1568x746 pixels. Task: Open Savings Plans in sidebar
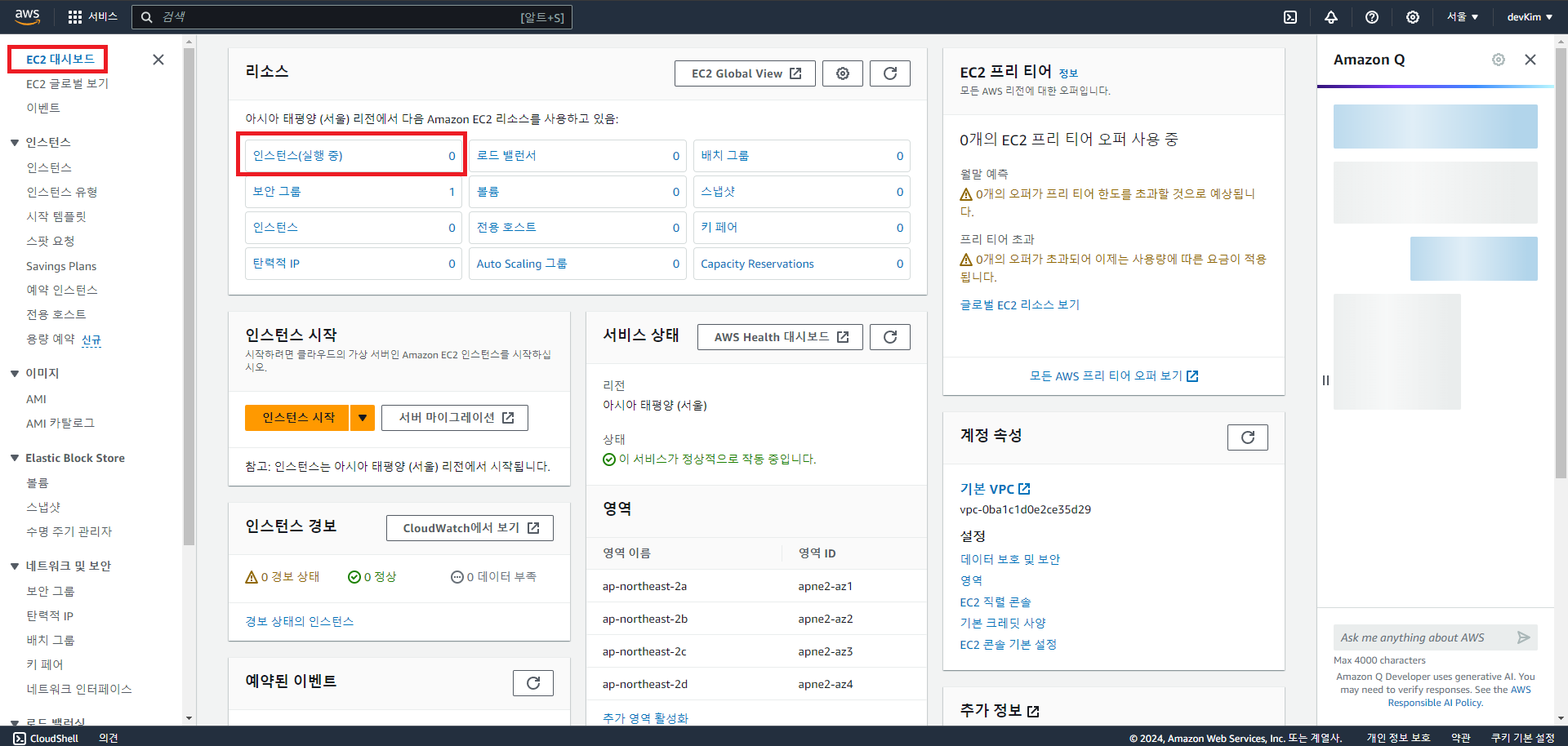(x=61, y=266)
